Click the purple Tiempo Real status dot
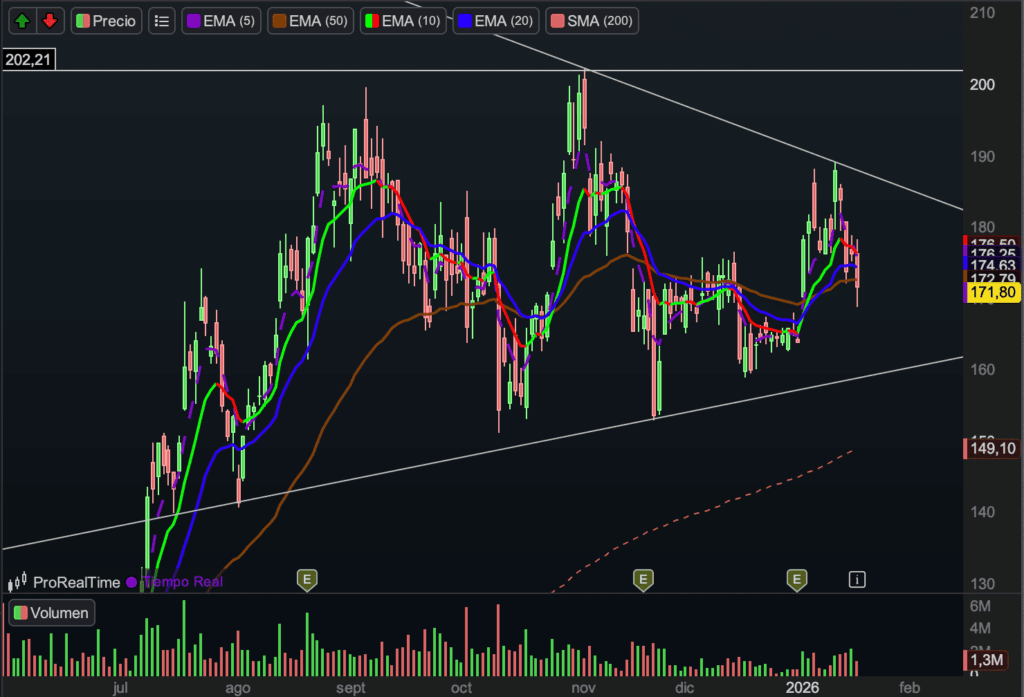The width and height of the screenshot is (1024, 697). coord(131,582)
